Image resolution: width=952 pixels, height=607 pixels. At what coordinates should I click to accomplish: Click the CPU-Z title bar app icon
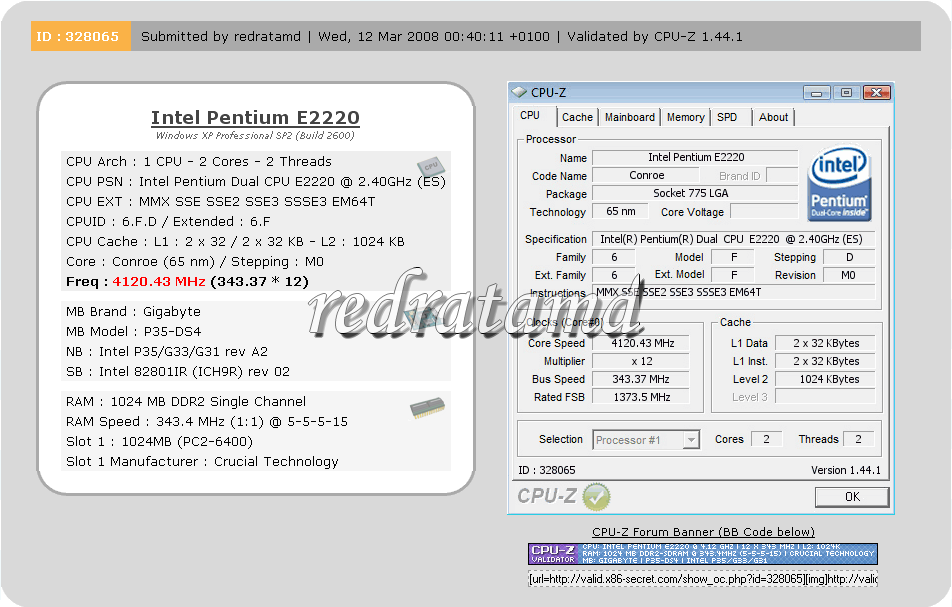[519, 92]
